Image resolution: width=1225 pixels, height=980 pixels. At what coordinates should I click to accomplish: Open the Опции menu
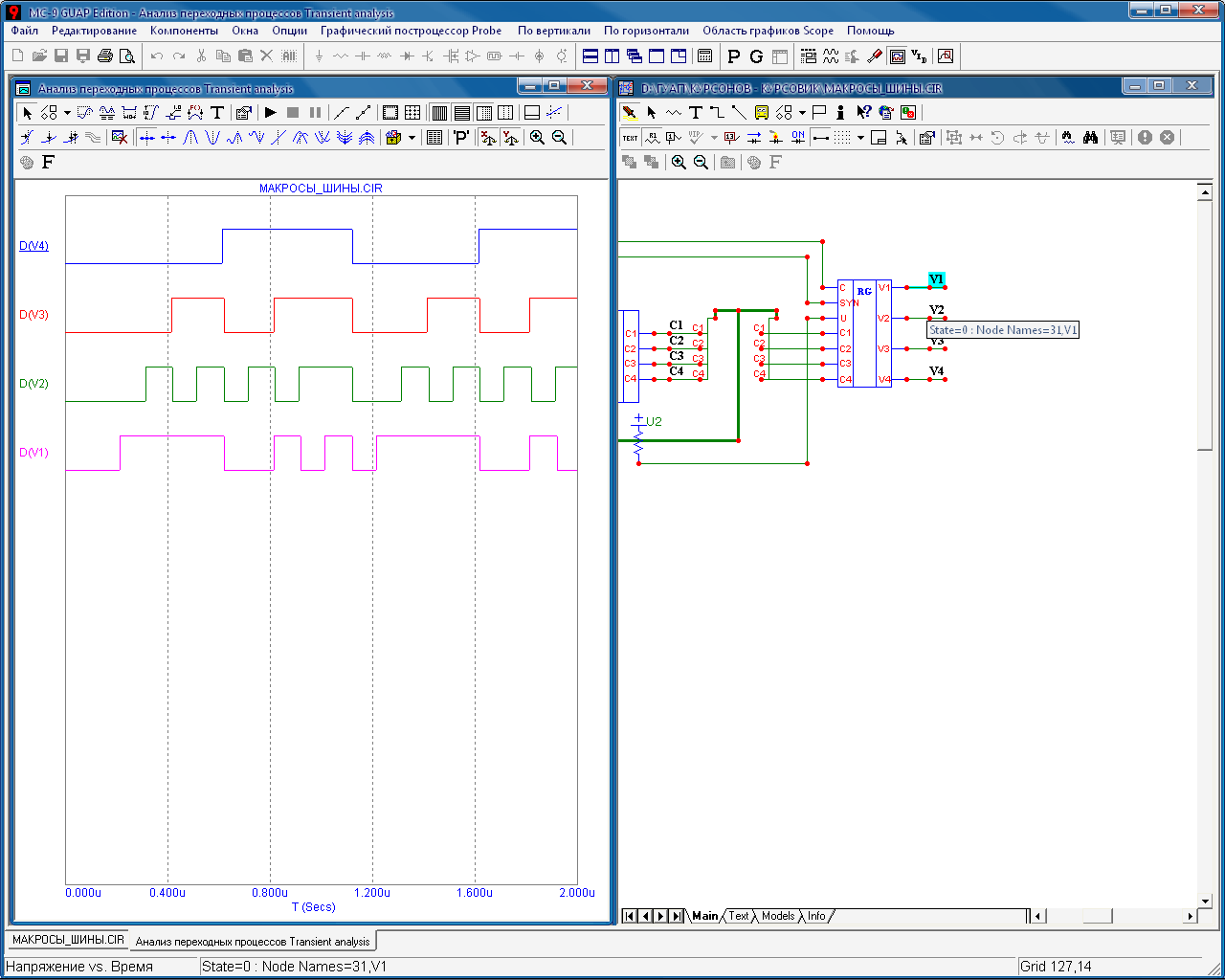pyautogui.click(x=289, y=31)
